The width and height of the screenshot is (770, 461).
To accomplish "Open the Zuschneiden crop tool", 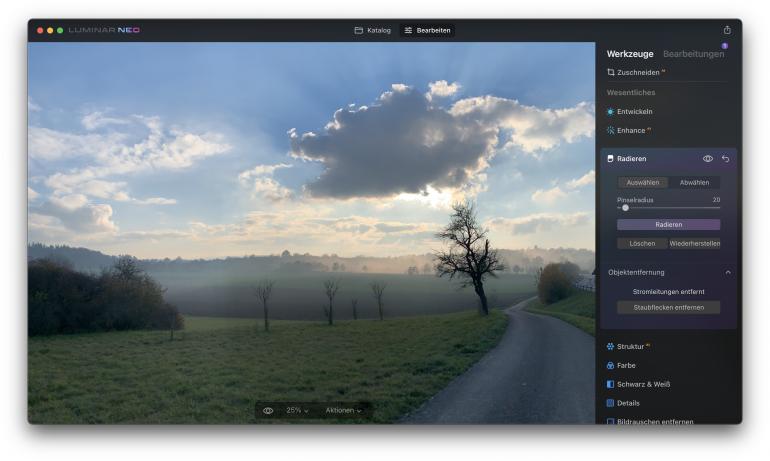I will coord(636,72).
